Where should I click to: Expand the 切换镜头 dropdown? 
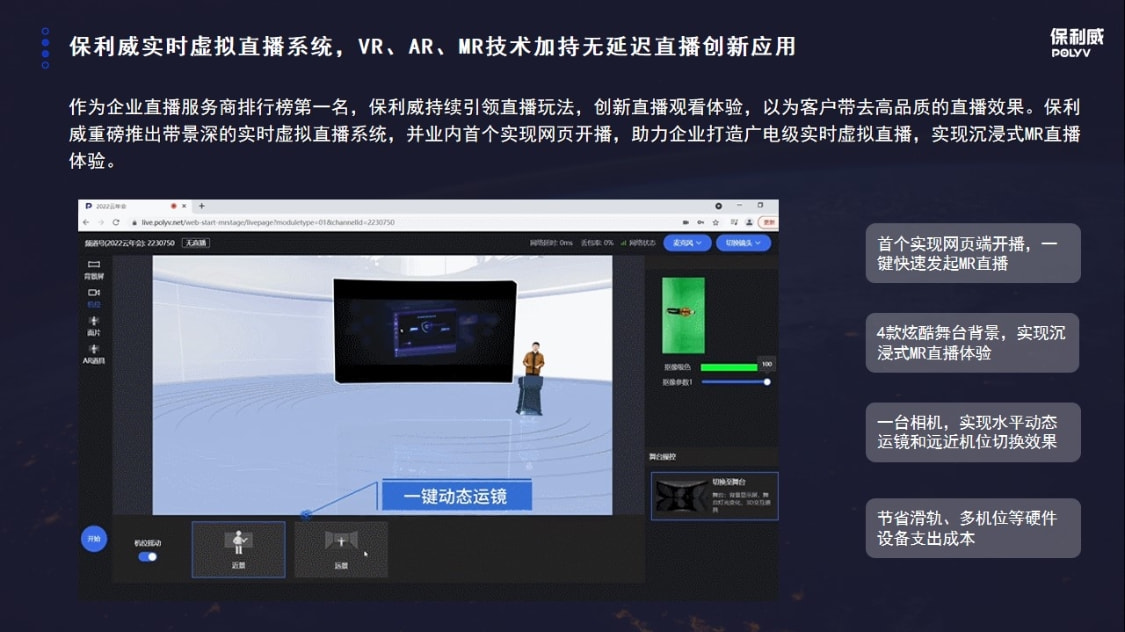coord(743,243)
